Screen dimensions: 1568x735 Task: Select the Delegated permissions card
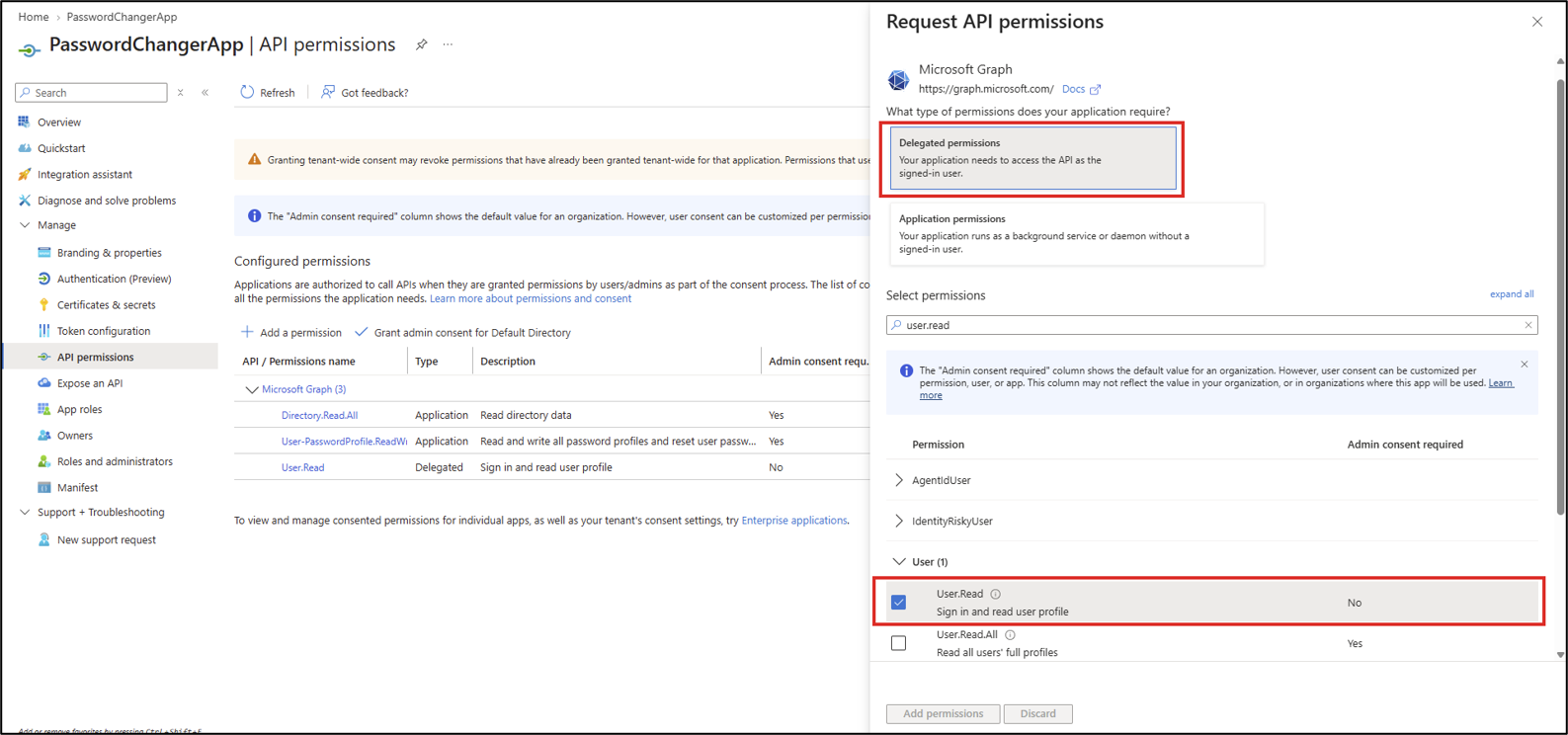[x=1032, y=158]
